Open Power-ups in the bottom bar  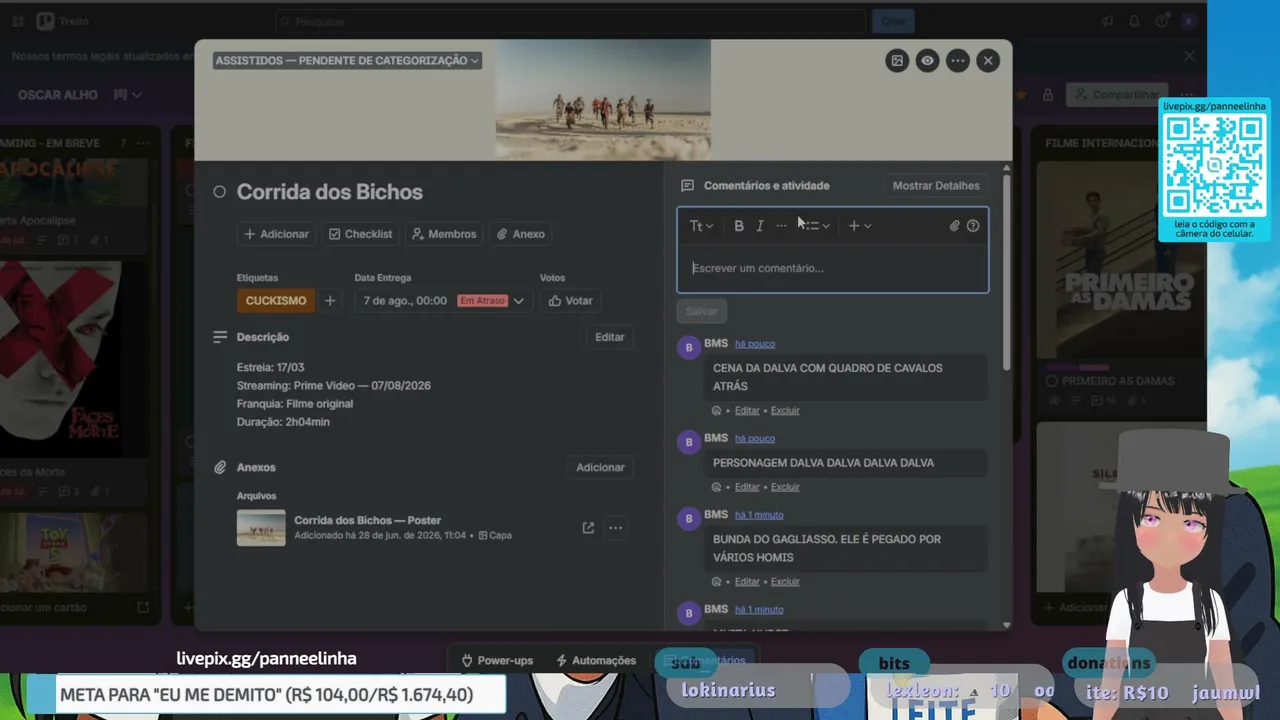tap(497, 661)
